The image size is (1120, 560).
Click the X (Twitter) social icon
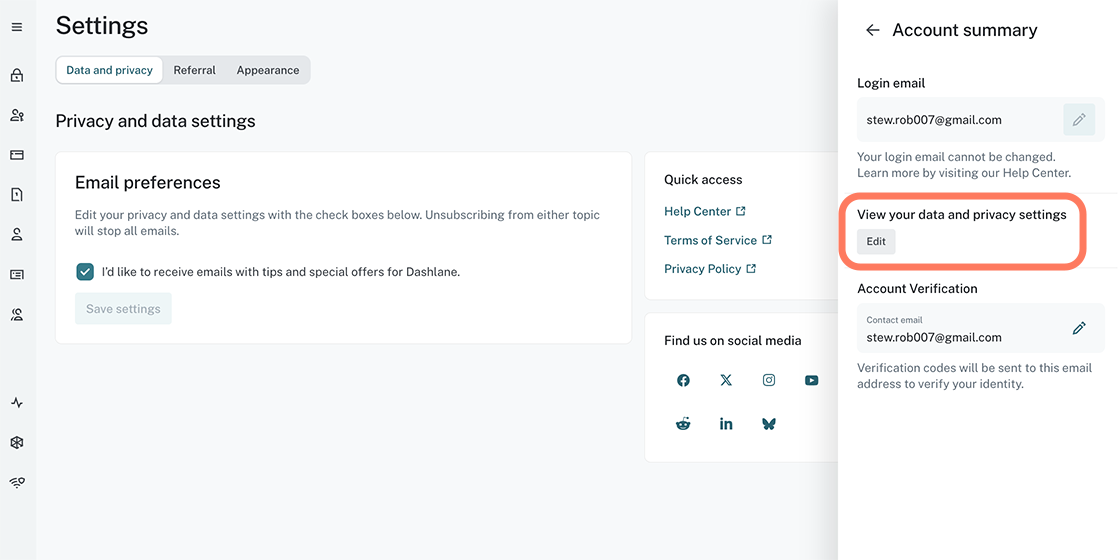click(x=726, y=380)
